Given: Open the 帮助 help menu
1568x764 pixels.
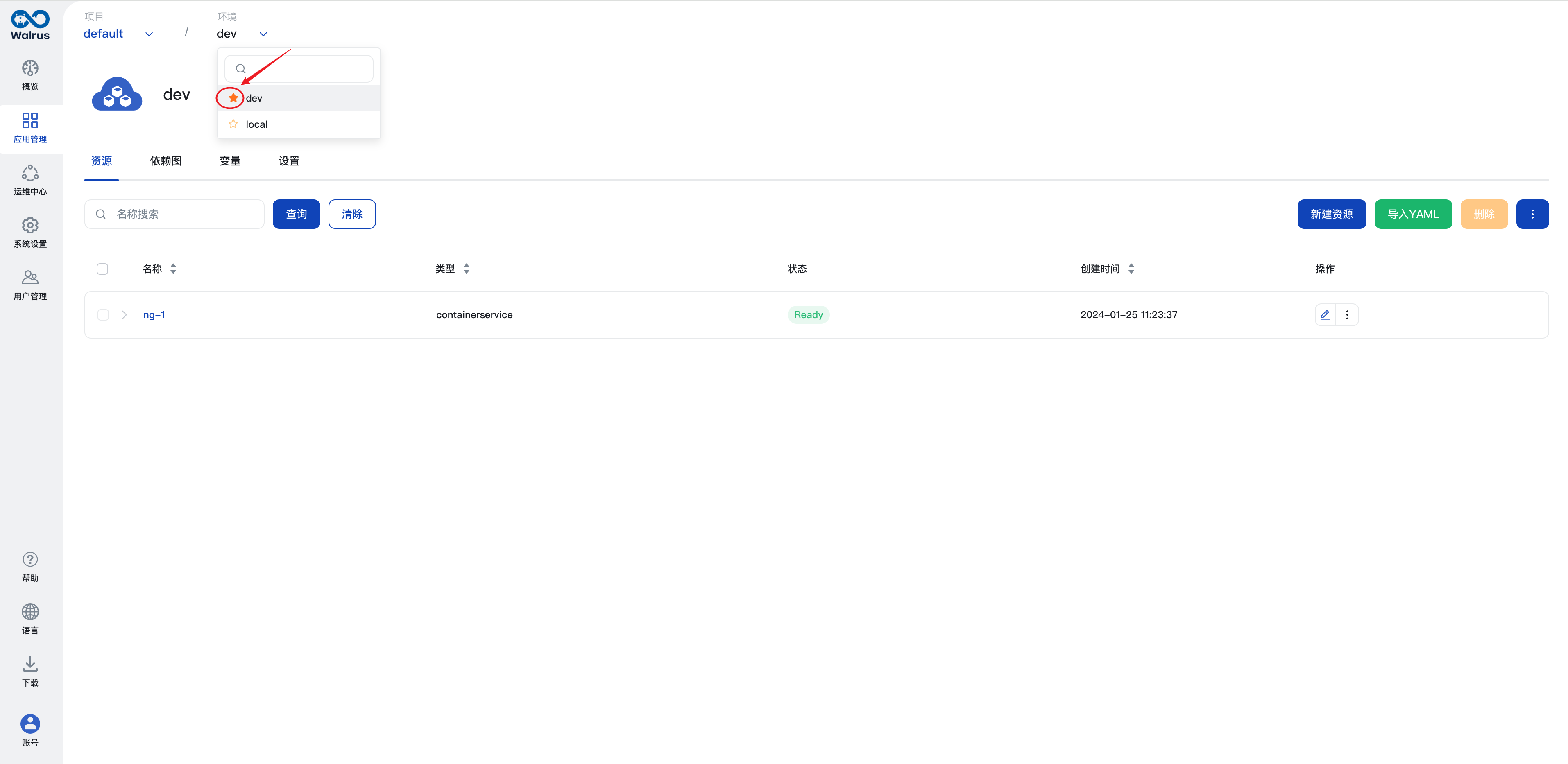Looking at the screenshot, I should click(30, 567).
